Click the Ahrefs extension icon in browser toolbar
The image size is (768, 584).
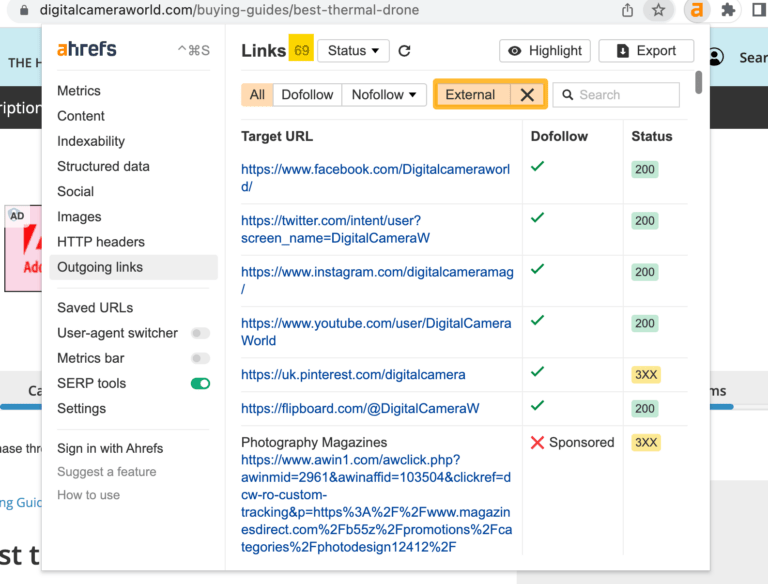696,10
